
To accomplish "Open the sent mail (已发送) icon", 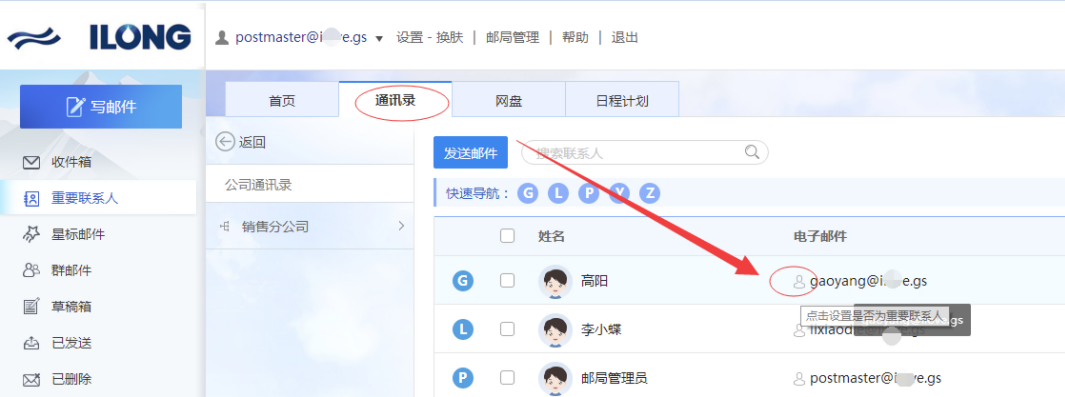I will 31,343.
